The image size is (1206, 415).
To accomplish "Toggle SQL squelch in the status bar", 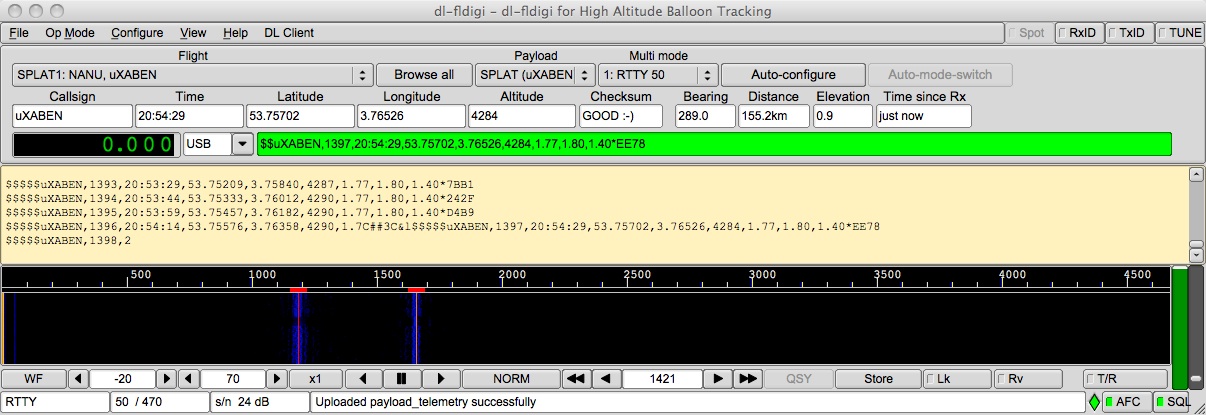I will pyautogui.click(x=1172, y=402).
